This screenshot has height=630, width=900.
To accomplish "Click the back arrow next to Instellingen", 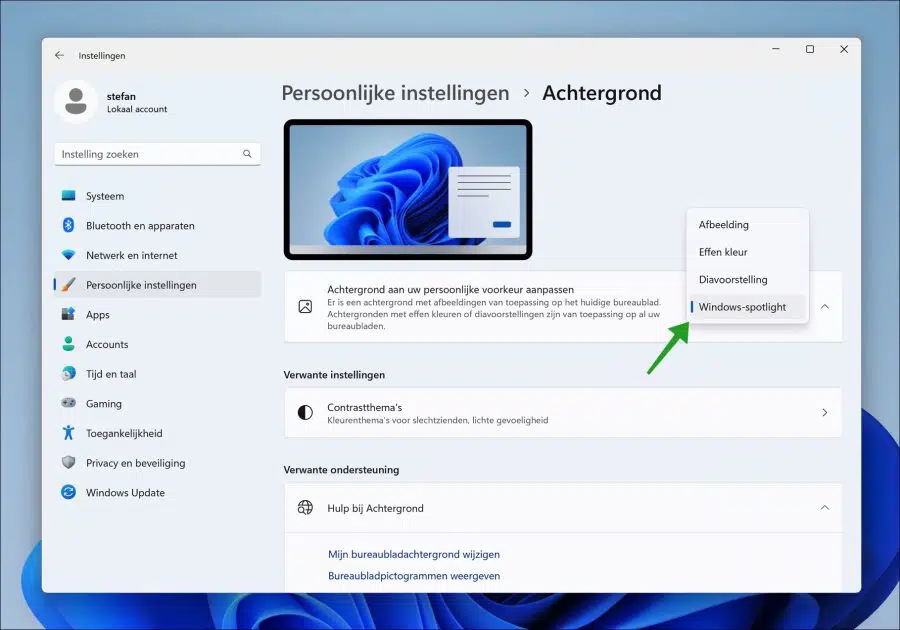I will (59, 55).
